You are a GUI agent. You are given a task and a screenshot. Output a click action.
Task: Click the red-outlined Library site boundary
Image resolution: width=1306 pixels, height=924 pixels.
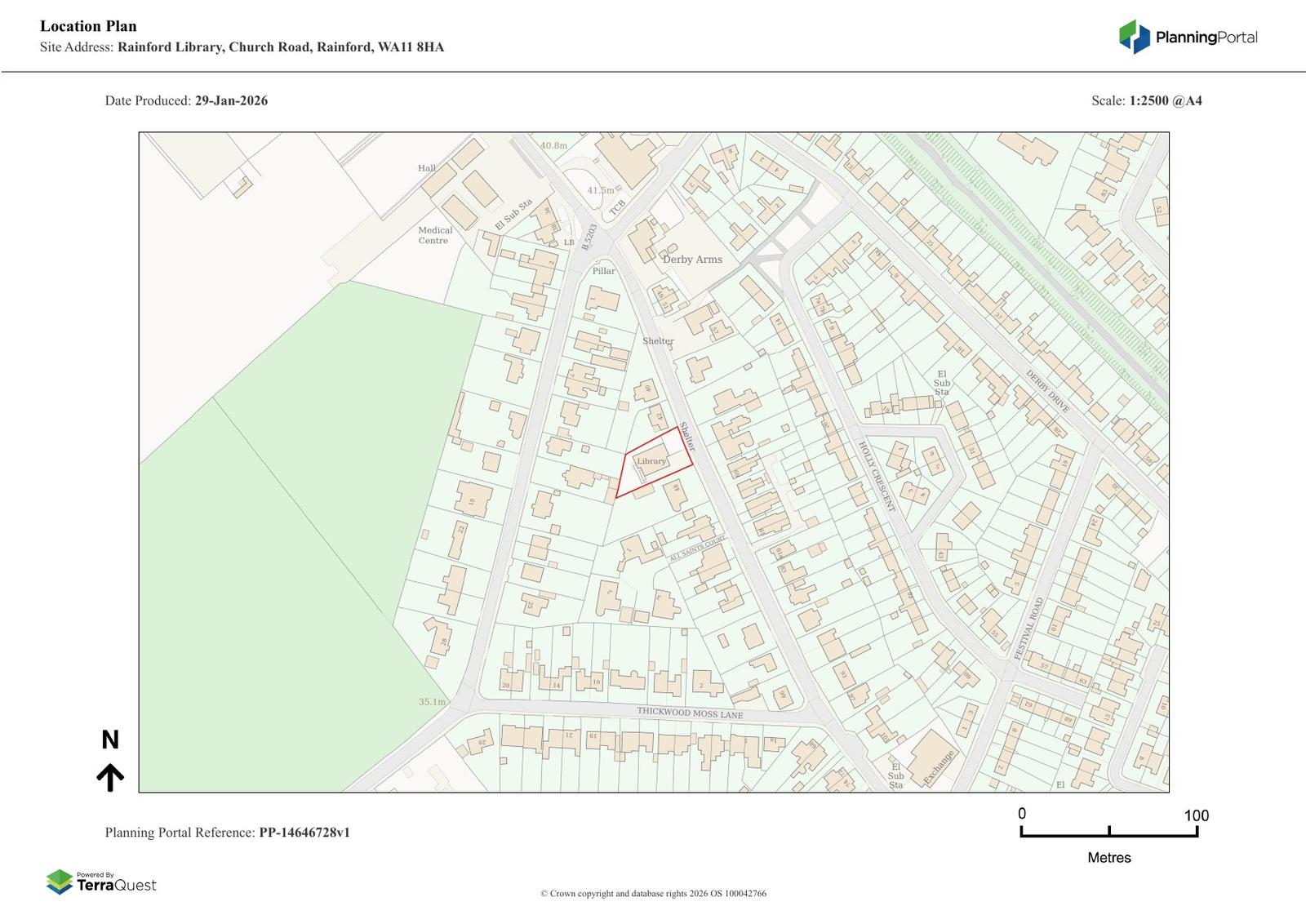[653, 462]
